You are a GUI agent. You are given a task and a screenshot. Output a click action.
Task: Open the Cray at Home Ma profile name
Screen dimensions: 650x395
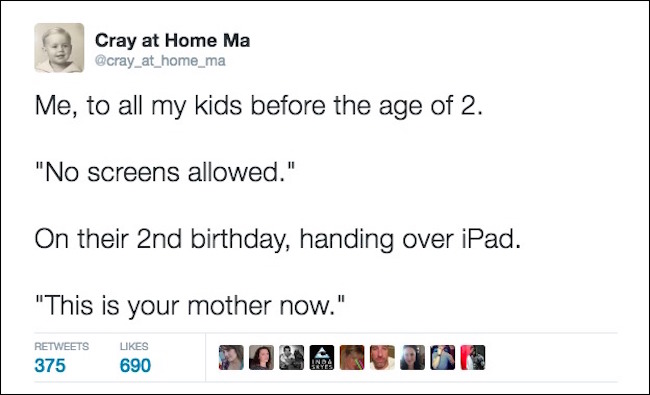click(x=172, y=41)
